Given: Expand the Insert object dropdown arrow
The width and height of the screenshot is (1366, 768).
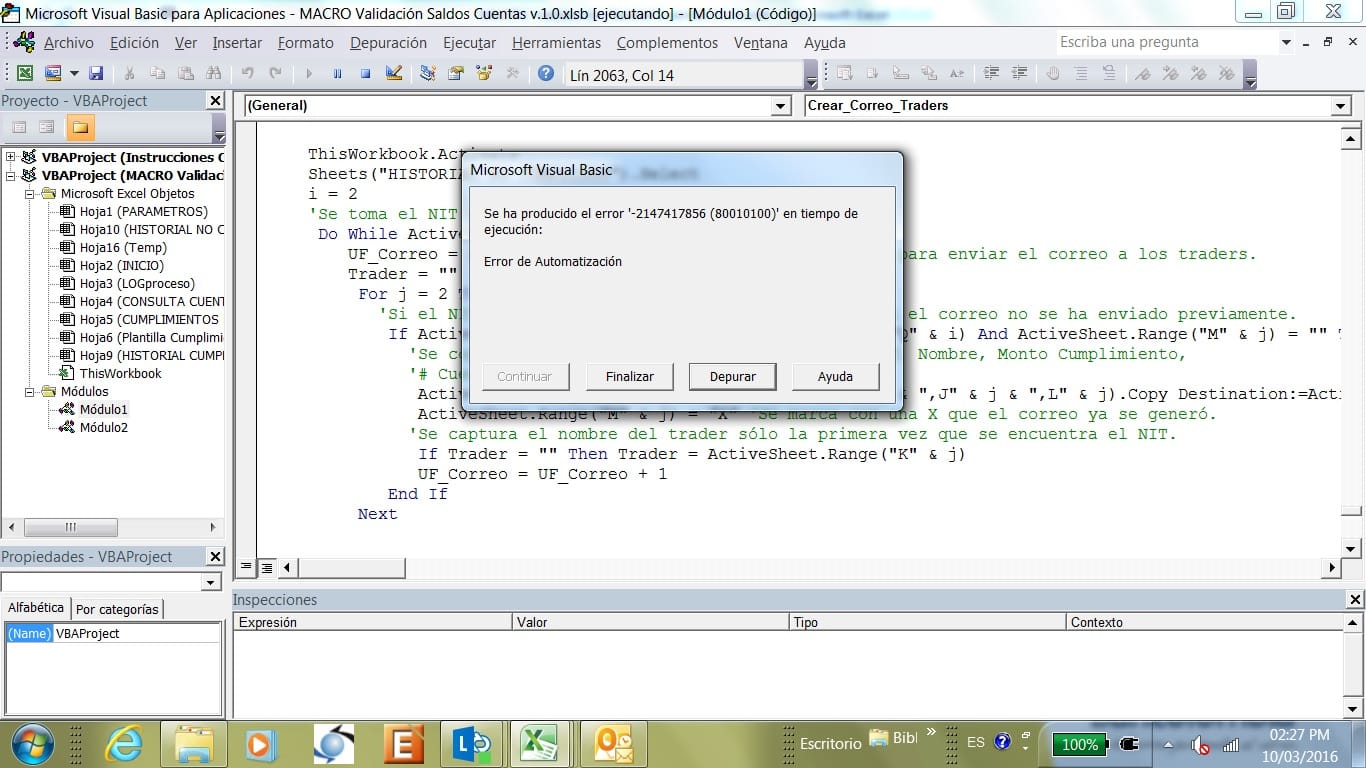Looking at the screenshot, I should coord(72,74).
